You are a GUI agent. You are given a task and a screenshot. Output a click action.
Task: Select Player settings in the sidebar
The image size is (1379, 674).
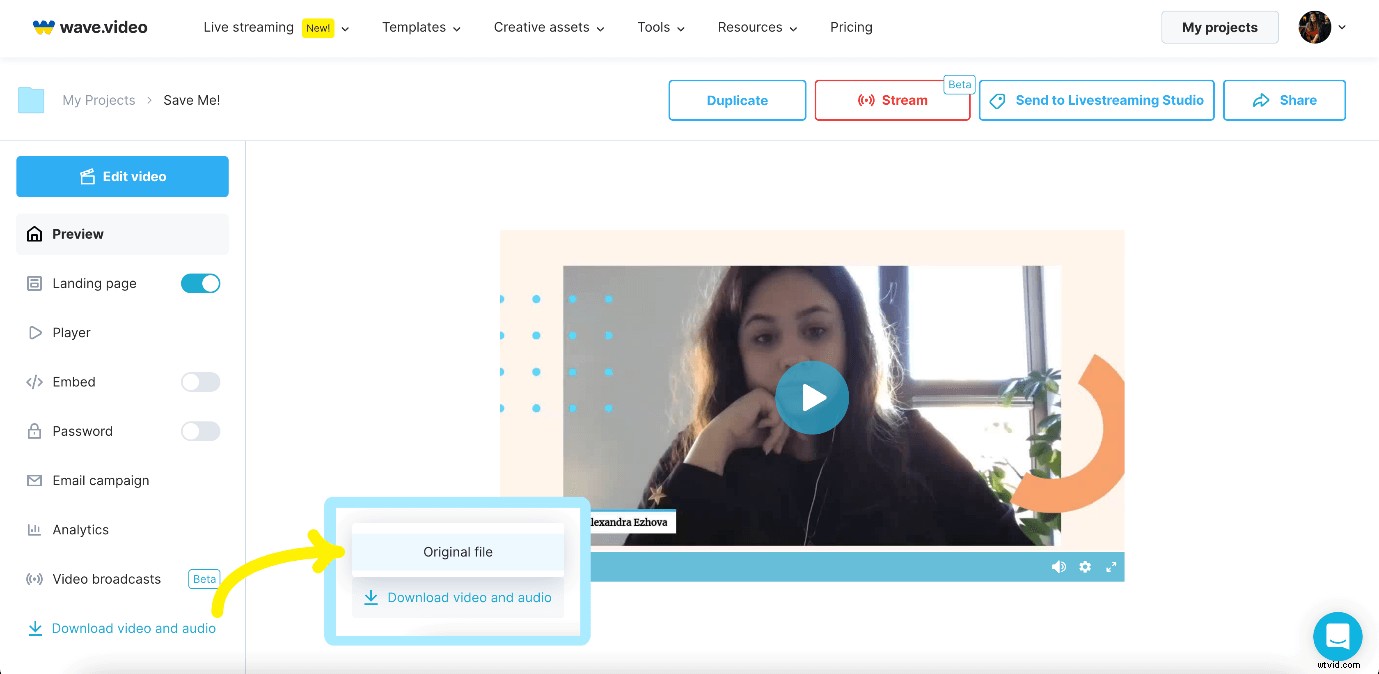point(71,332)
